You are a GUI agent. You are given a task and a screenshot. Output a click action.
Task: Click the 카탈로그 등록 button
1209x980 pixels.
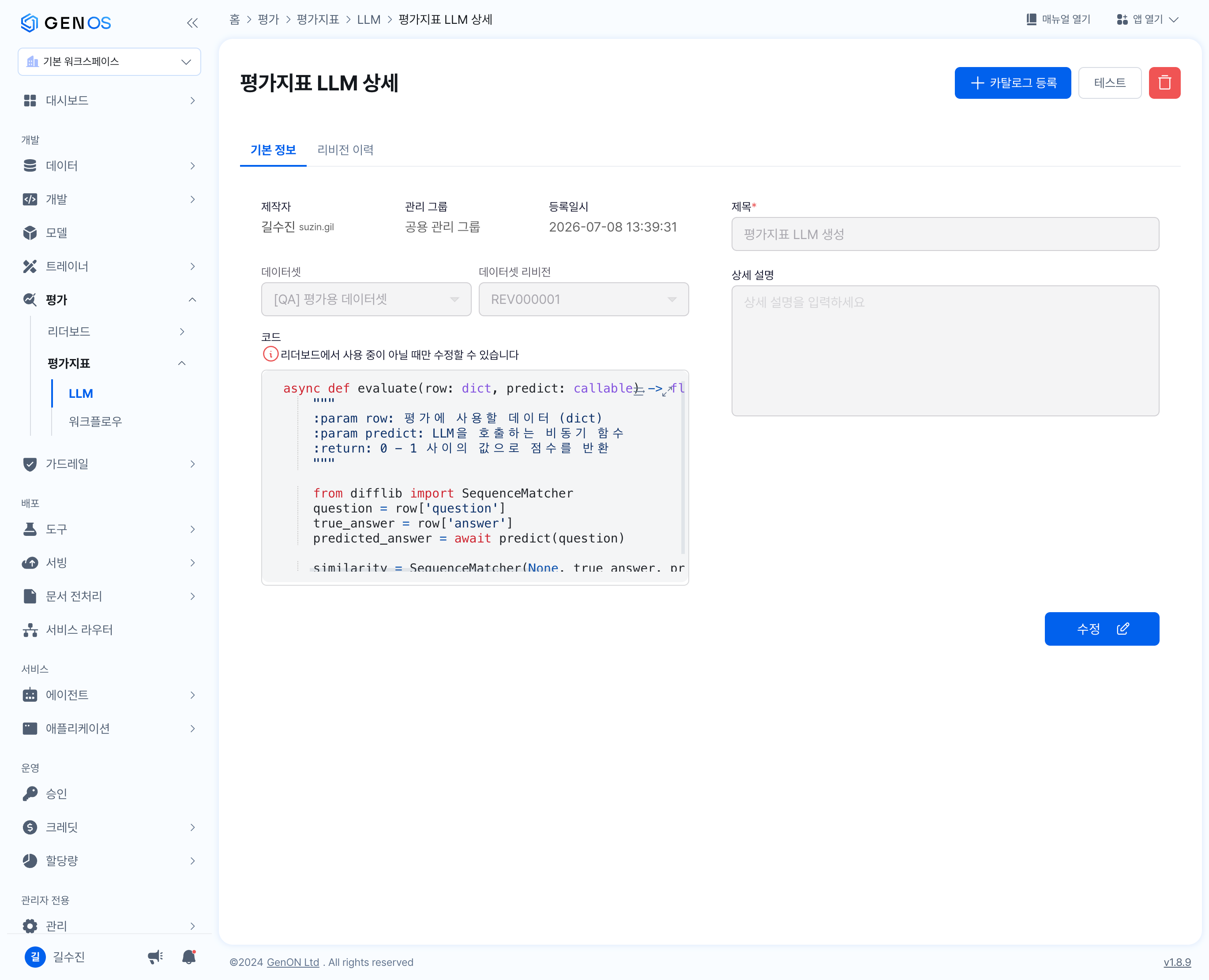[1013, 83]
